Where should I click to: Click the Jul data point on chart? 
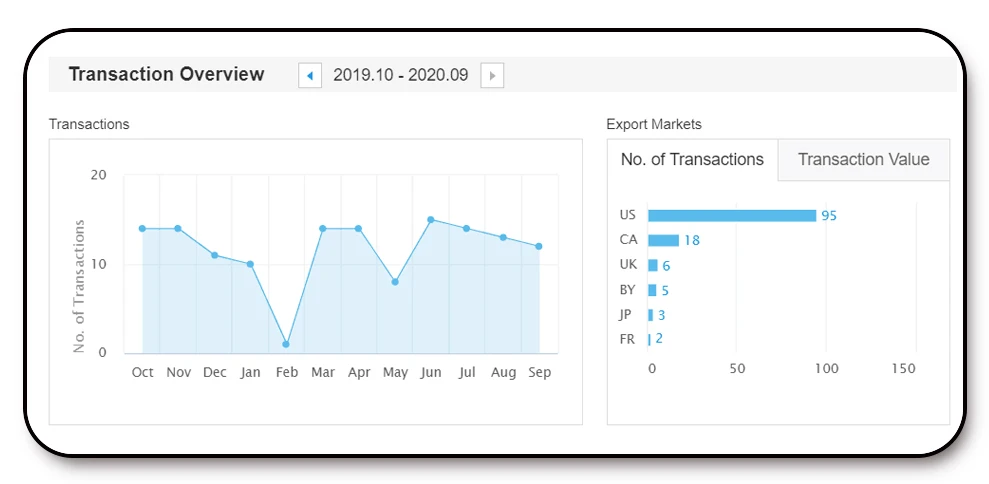coord(466,228)
